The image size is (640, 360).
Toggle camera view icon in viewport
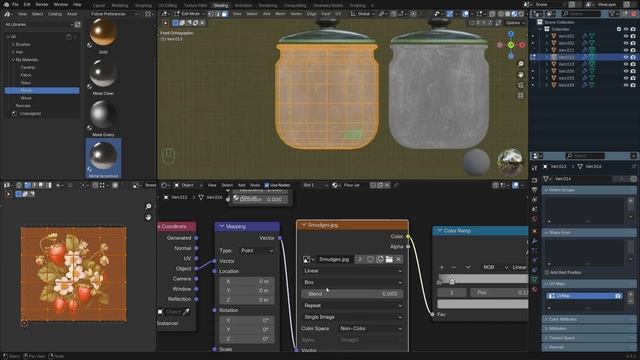tap(520, 85)
